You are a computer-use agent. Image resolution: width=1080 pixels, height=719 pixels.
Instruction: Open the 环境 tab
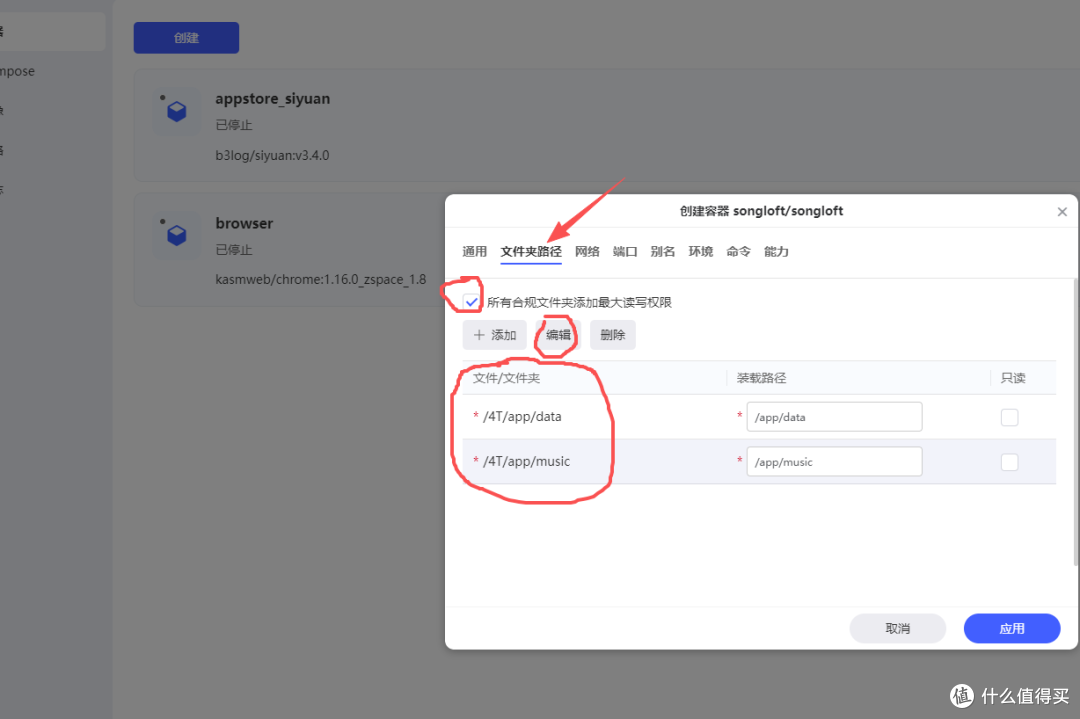coord(700,251)
